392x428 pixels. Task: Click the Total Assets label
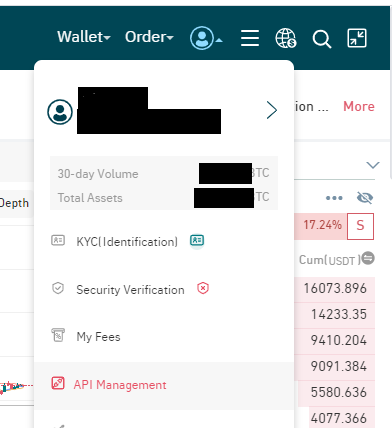coord(90,198)
